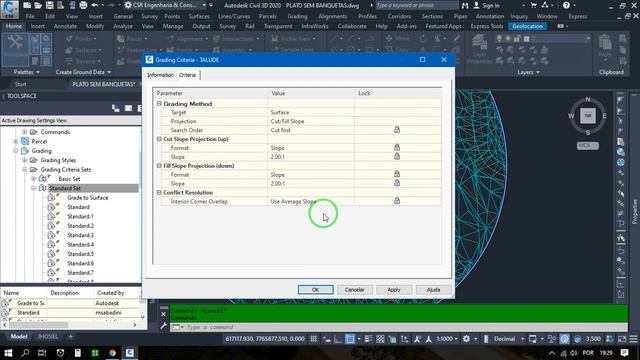Expand the Commands tree node
Viewport: 640px width, 360px height.
point(24,132)
